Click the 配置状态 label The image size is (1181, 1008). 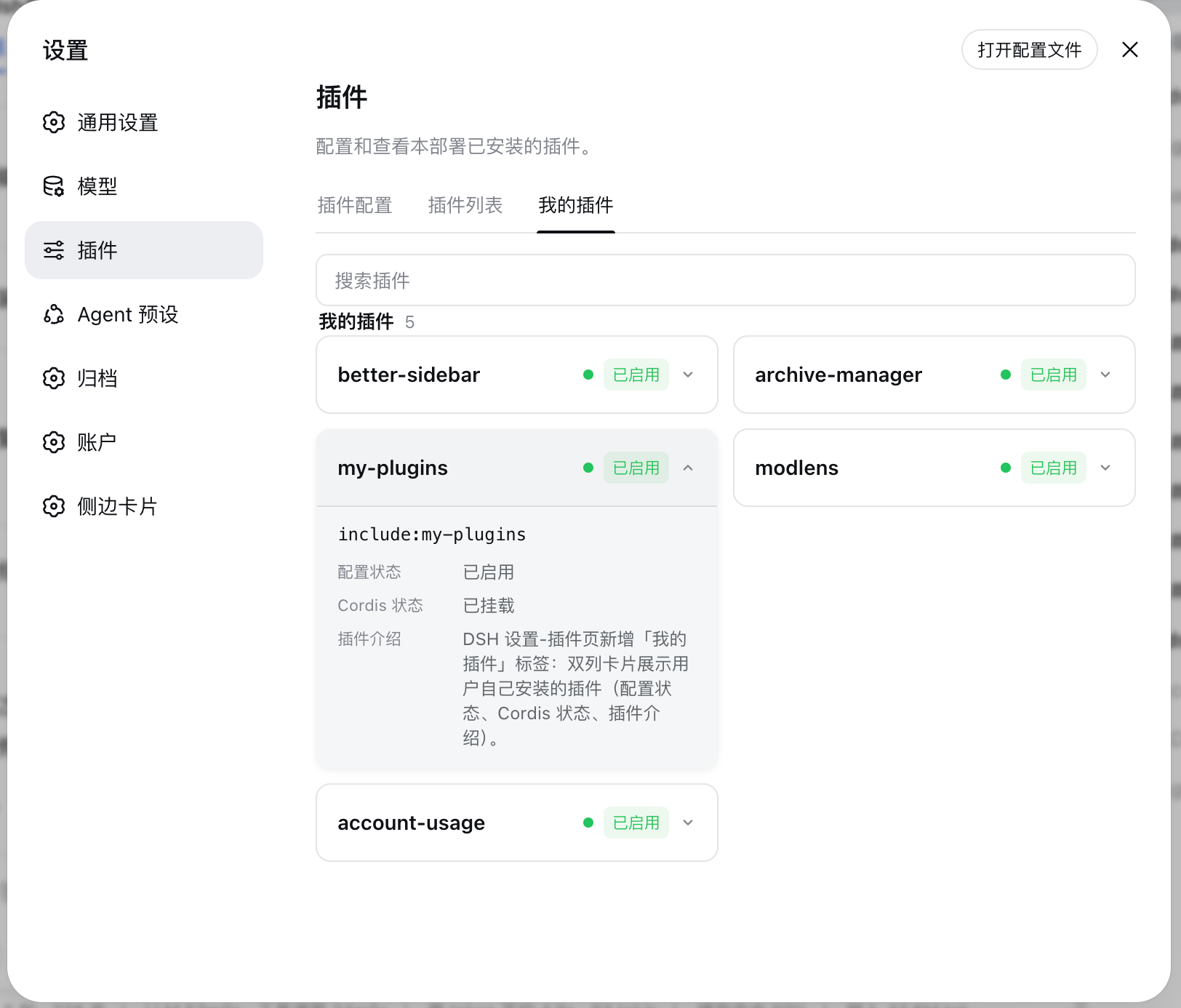click(x=369, y=572)
